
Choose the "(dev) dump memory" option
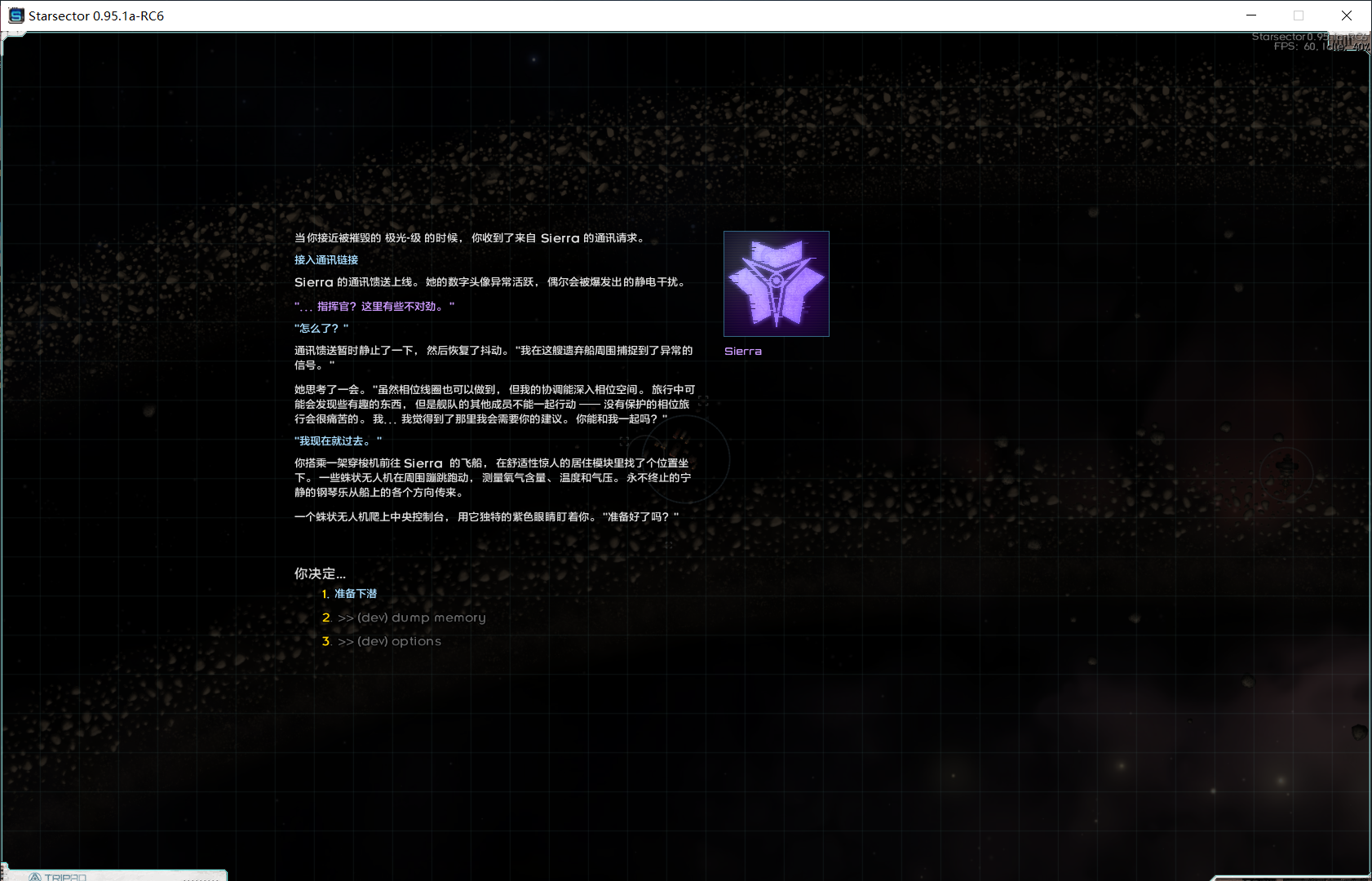tap(411, 618)
